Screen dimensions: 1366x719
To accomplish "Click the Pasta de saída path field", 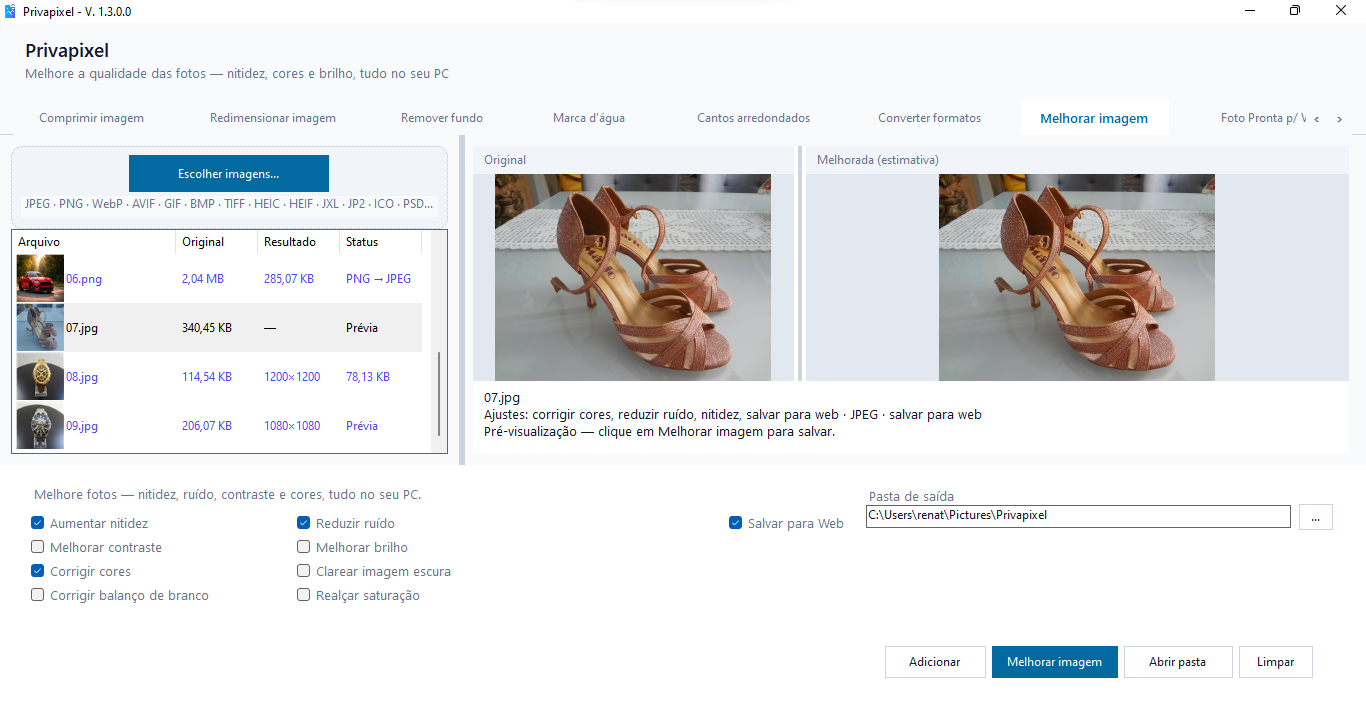I will (x=1078, y=516).
